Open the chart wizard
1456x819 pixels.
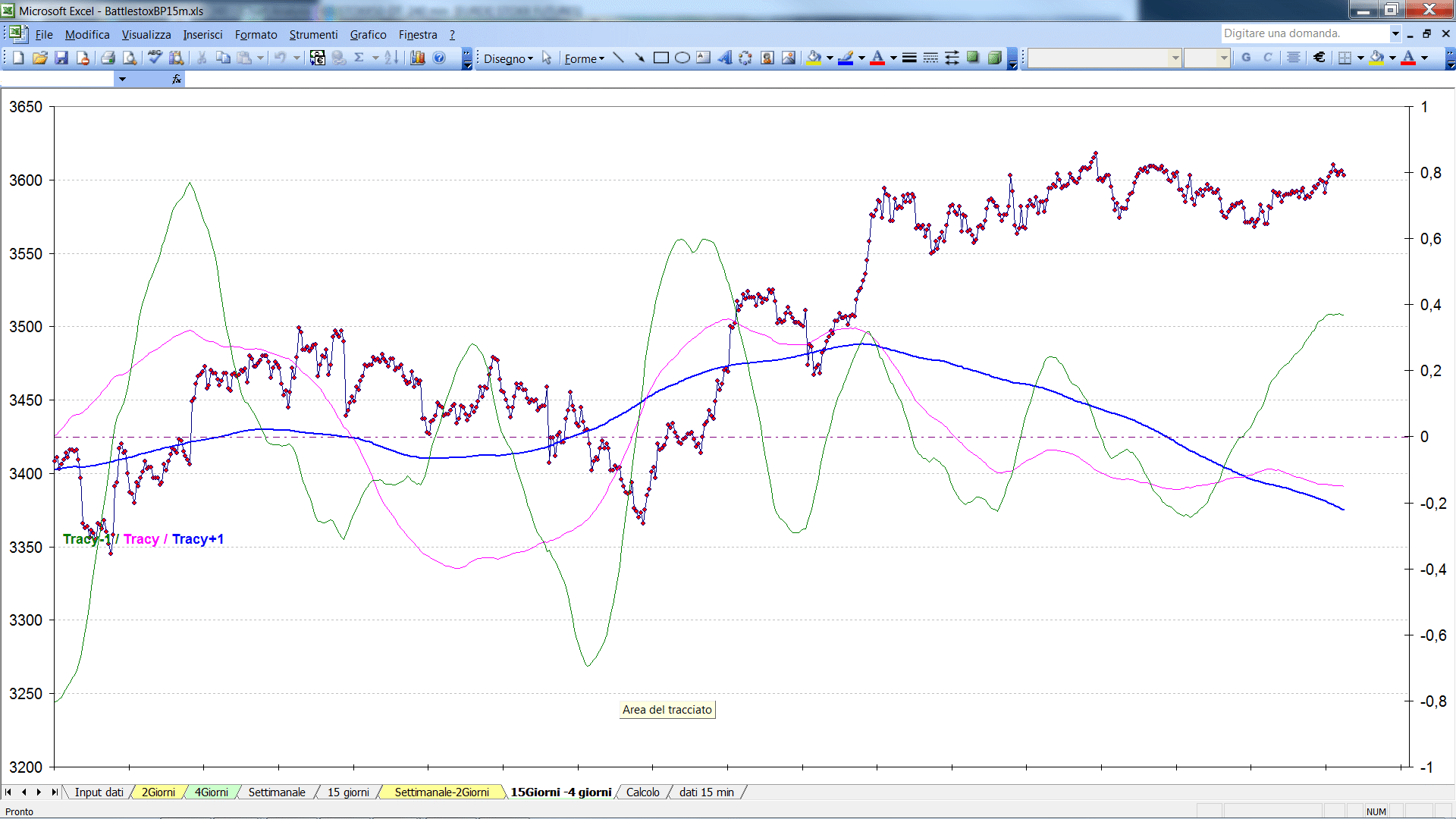417,58
